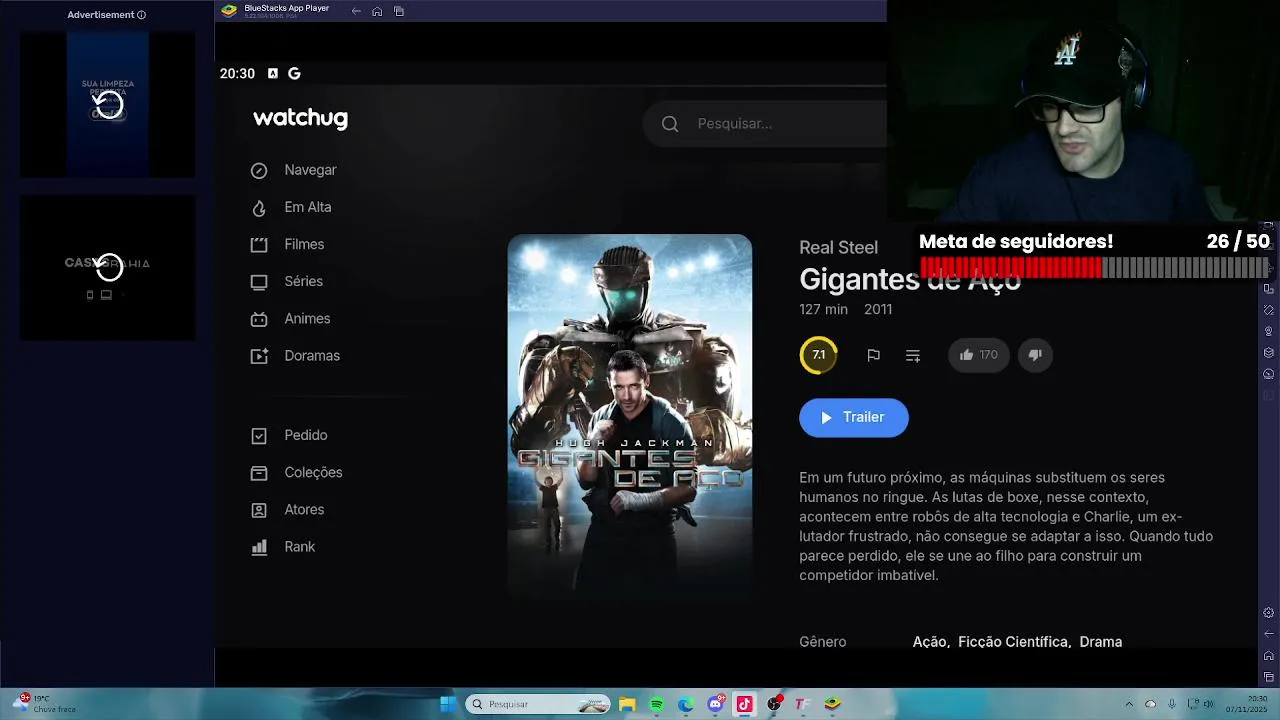Image resolution: width=1280 pixels, height=720 pixels.
Task: Click the search magnifier icon
Action: [x=670, y=124]
